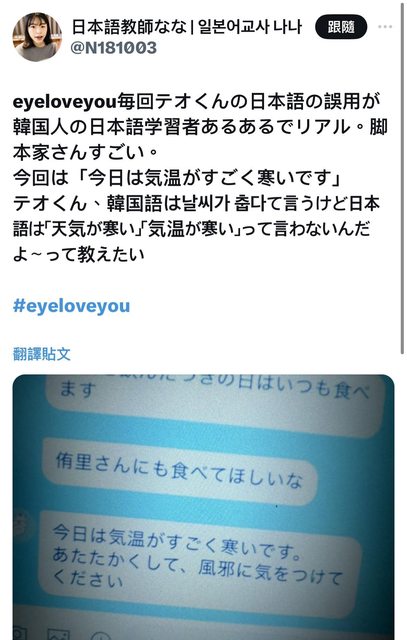Open the attached chat screenshot image
The width and height of the screenshot is (407, 640).
pos(203,507)
